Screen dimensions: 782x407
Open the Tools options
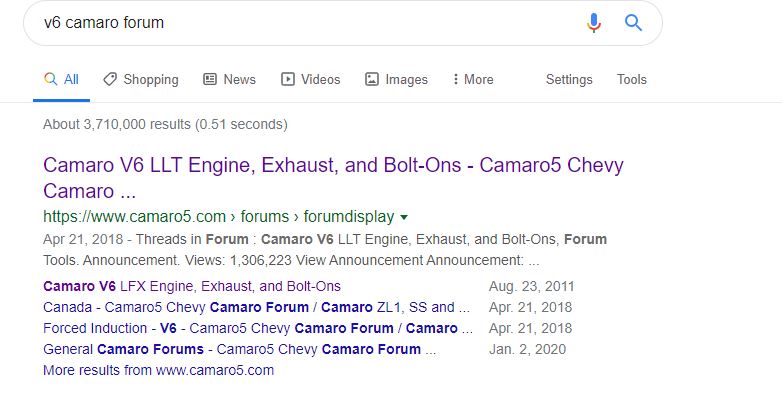tap(631, 79)
